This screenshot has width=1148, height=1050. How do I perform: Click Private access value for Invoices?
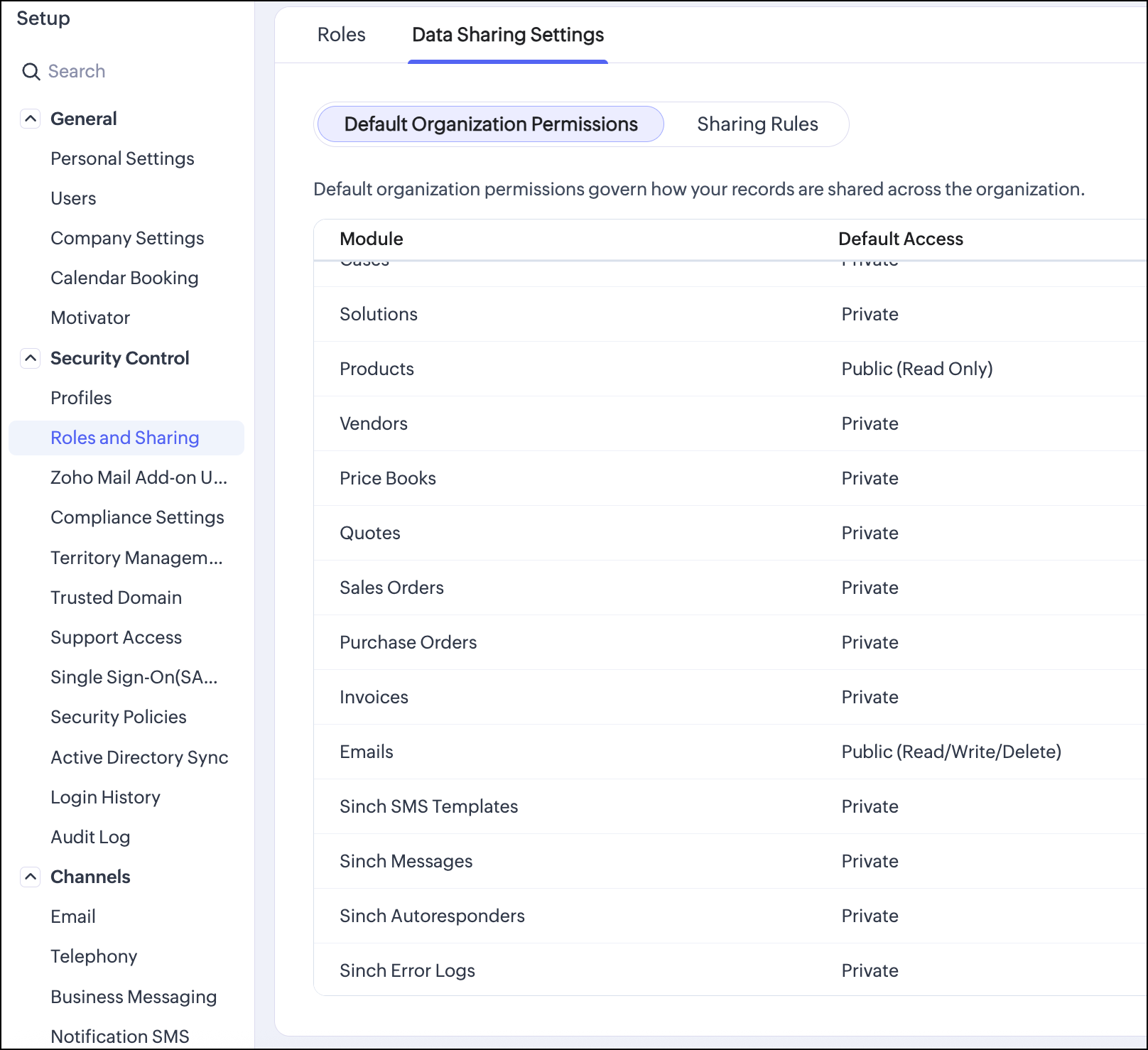point(870,697)
